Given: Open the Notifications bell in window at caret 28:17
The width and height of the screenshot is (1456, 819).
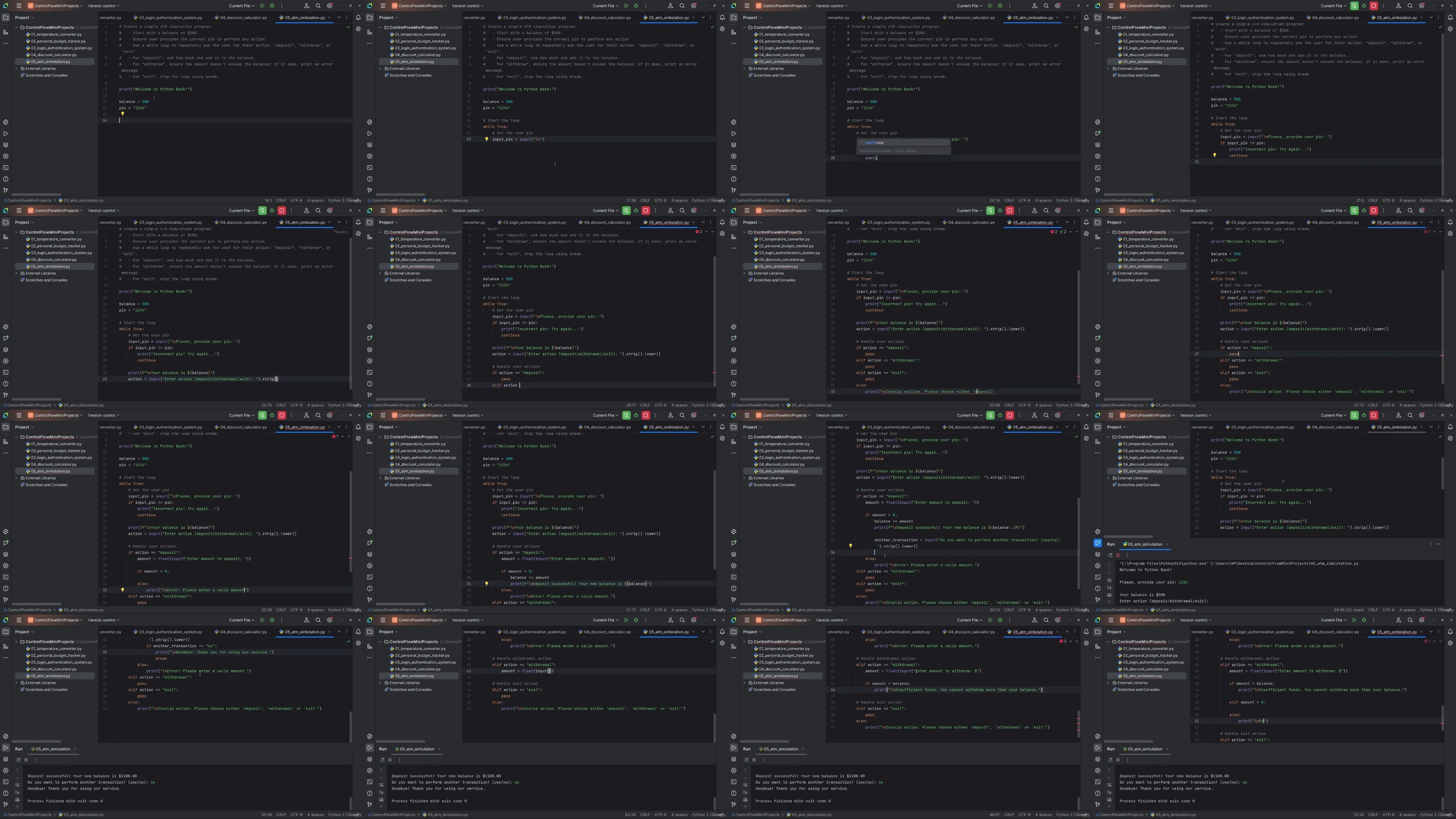Looking at the screenshot, I should (723, 222).
